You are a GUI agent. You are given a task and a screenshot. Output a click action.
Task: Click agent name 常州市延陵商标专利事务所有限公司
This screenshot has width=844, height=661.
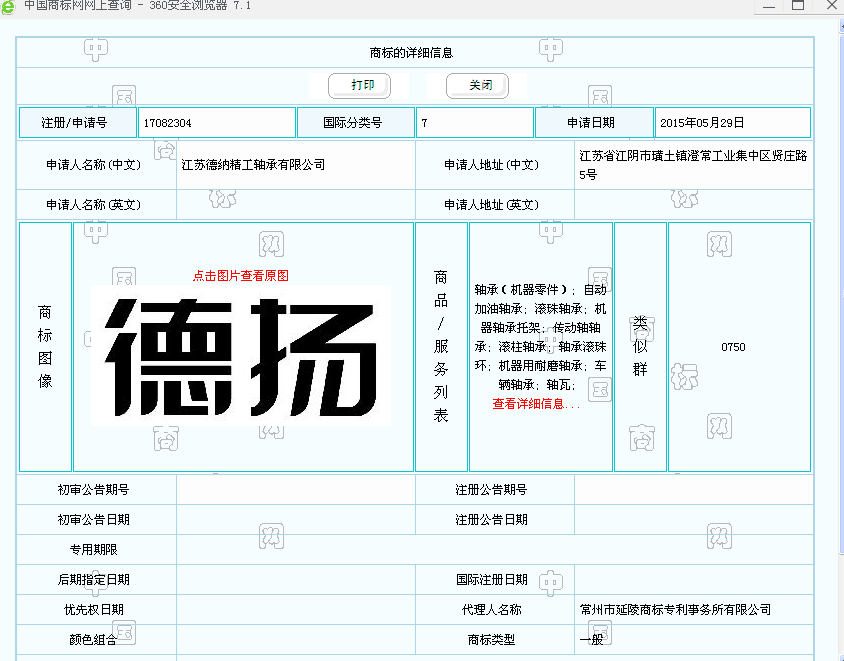point(675,609)
